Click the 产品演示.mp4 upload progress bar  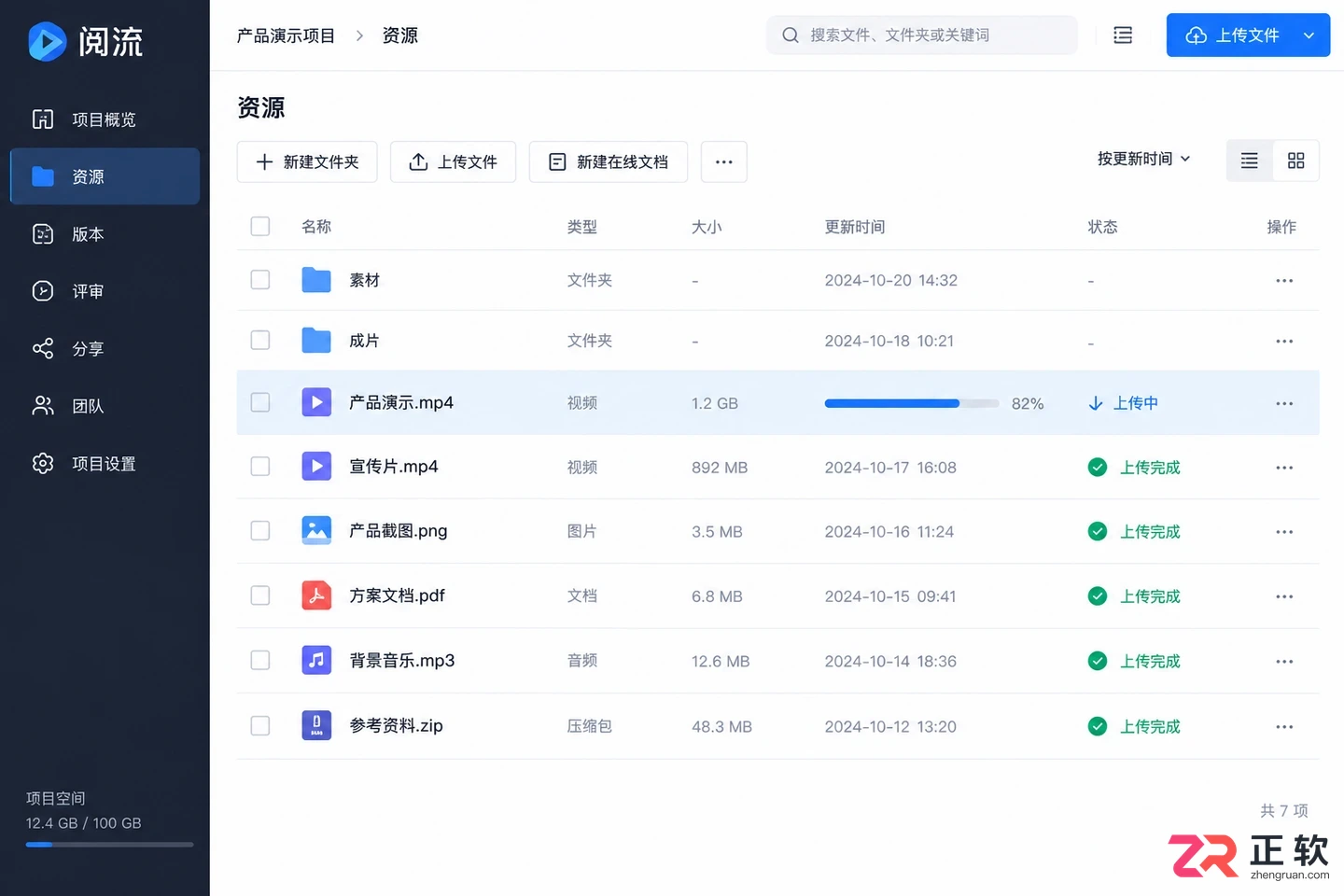pos(911,403)
